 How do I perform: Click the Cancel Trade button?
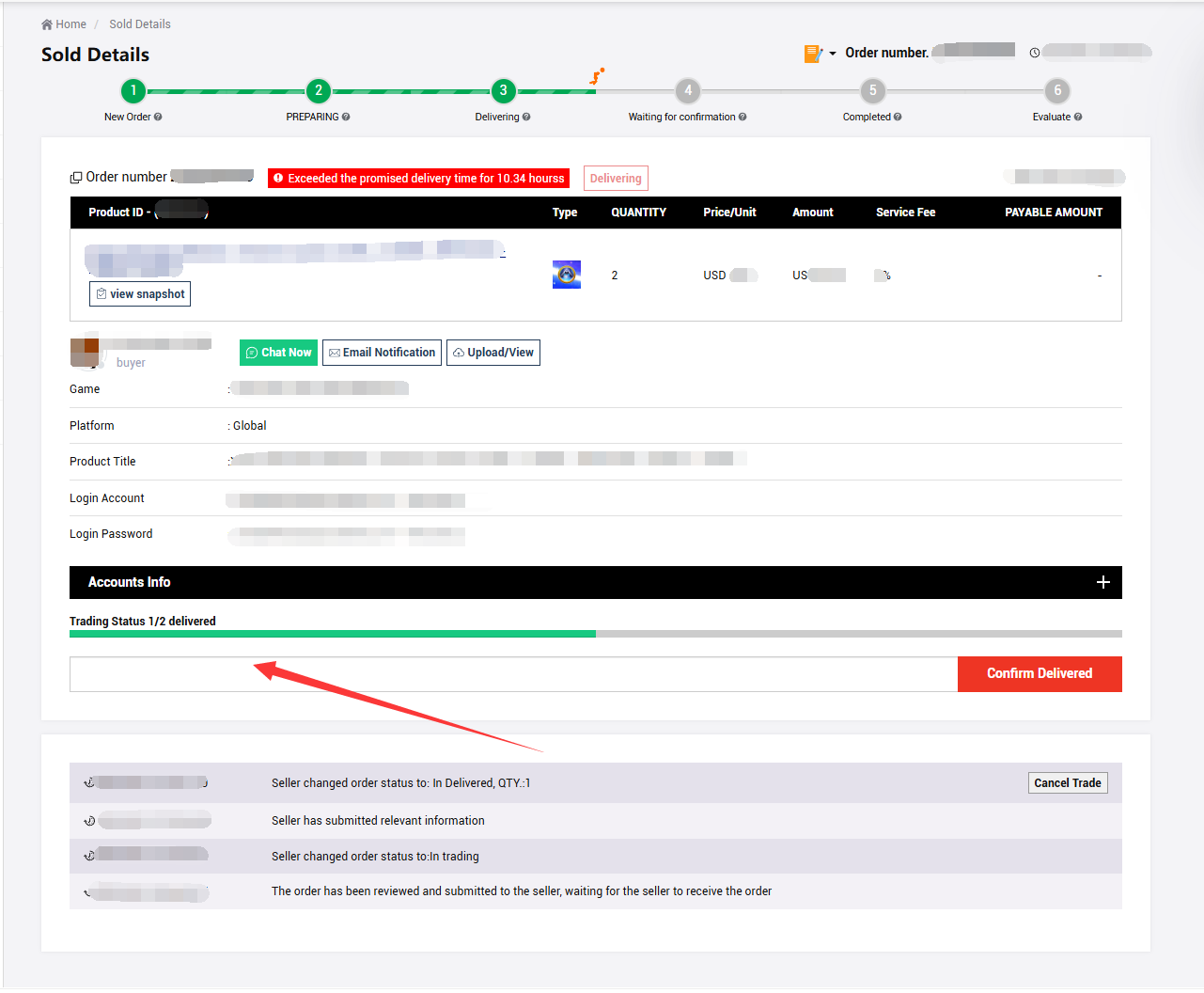(1067, 783)
